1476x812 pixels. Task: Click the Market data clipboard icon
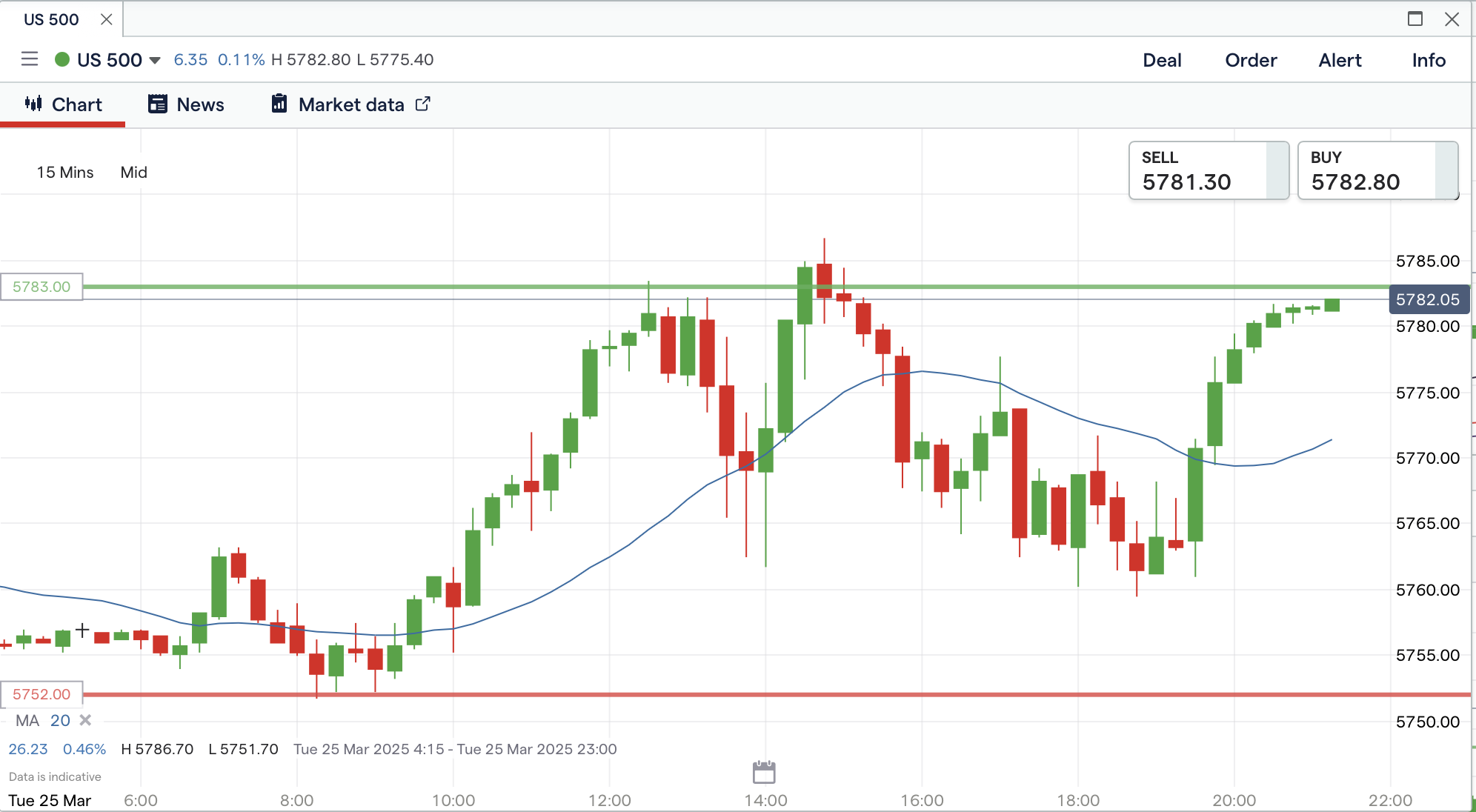279,104
